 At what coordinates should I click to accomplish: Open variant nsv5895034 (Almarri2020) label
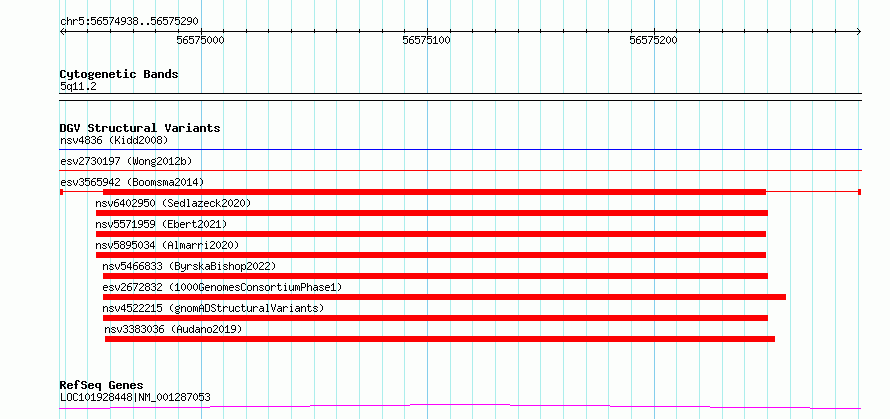coord(167,245)
